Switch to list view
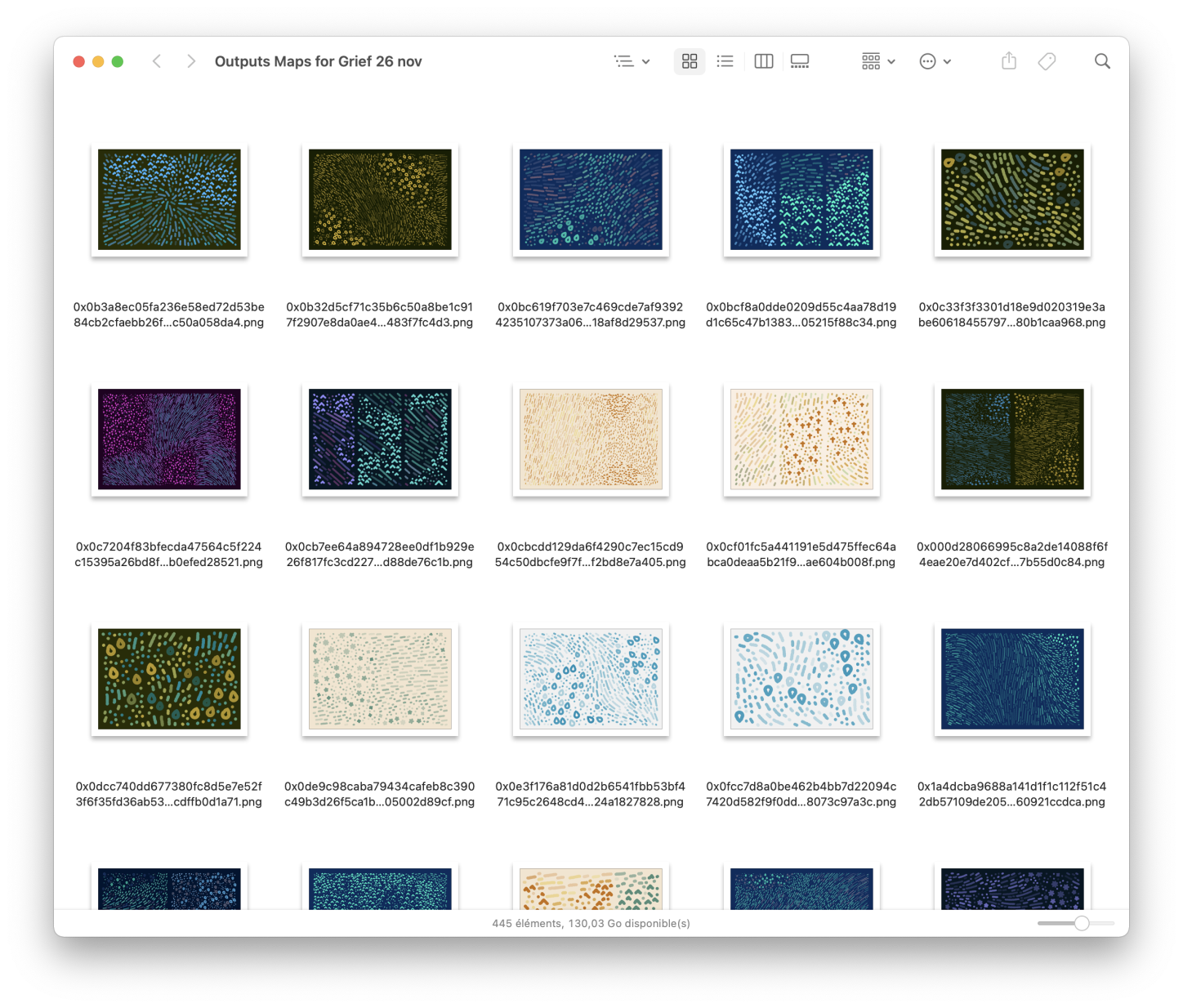The height and width of the screenshot is (1008, 1183). pos(725,61)
